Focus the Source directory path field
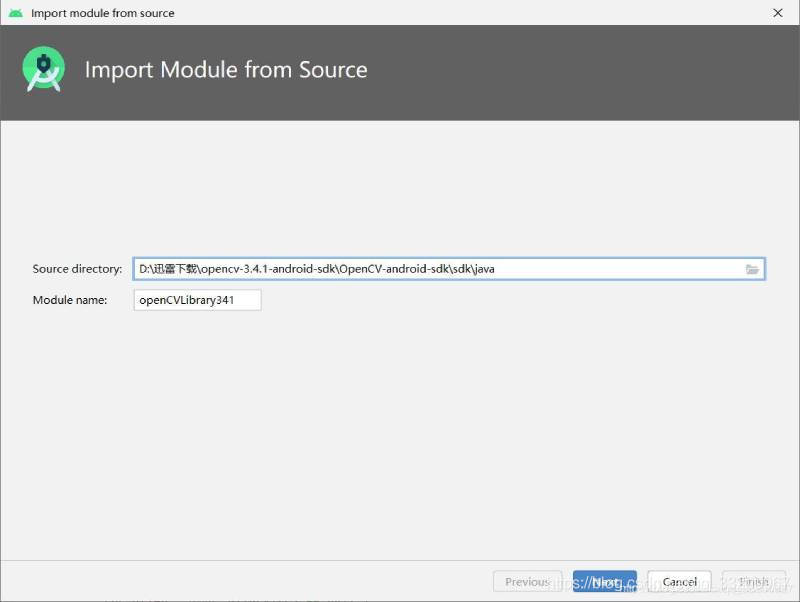The image size is (800, 602). click(x=440, y=269)
